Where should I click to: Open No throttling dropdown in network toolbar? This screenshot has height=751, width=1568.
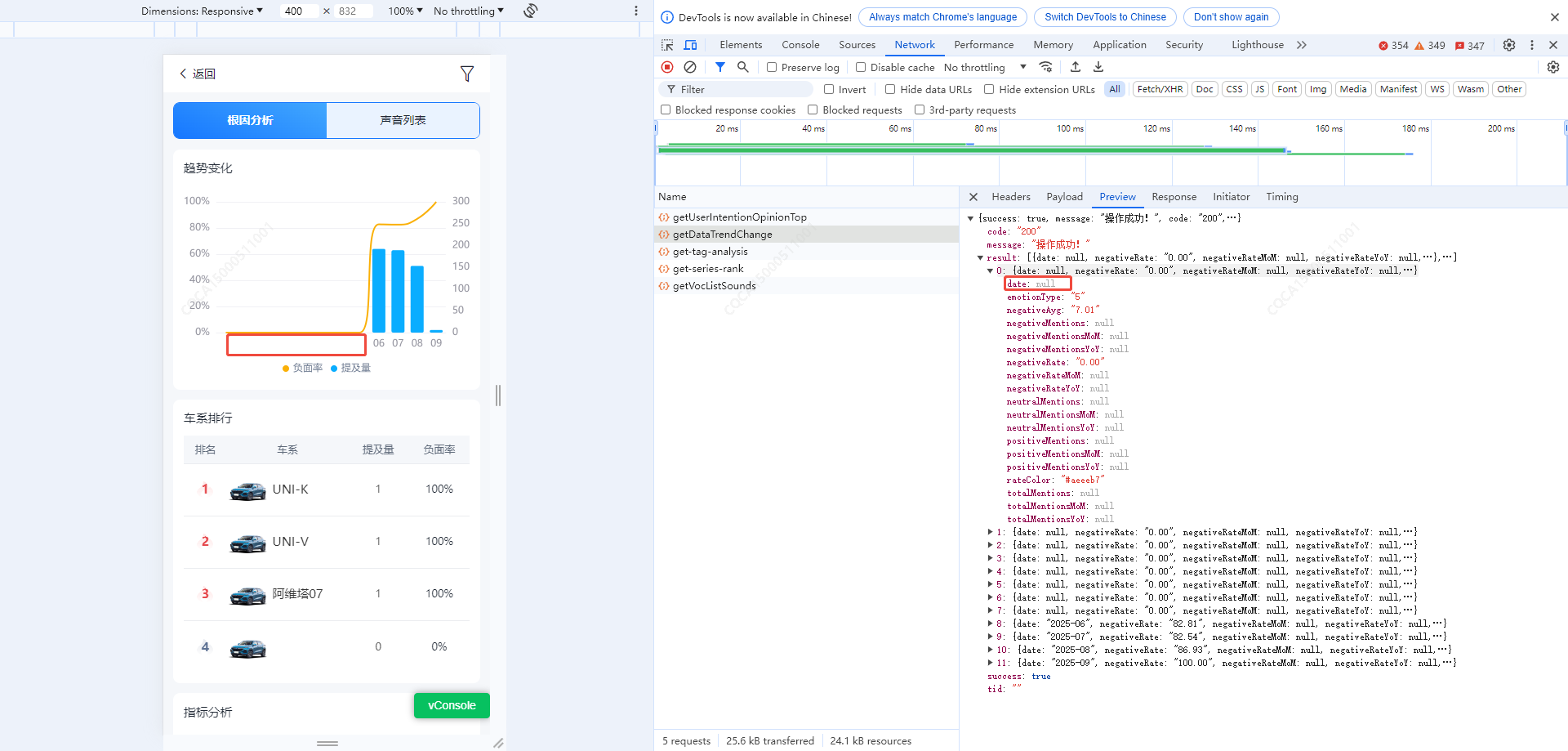pyautogui.click(x=985, y=67)
